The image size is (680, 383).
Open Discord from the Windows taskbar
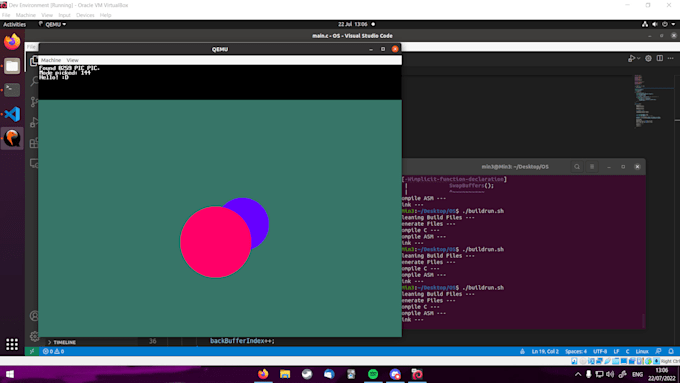click(x=395, y=374)
